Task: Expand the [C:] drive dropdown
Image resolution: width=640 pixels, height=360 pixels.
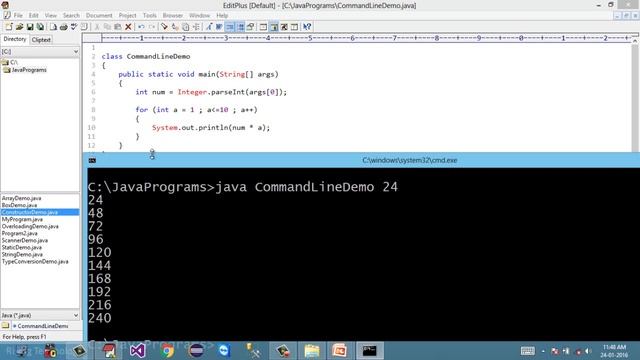Action: [x=76, y=52]
